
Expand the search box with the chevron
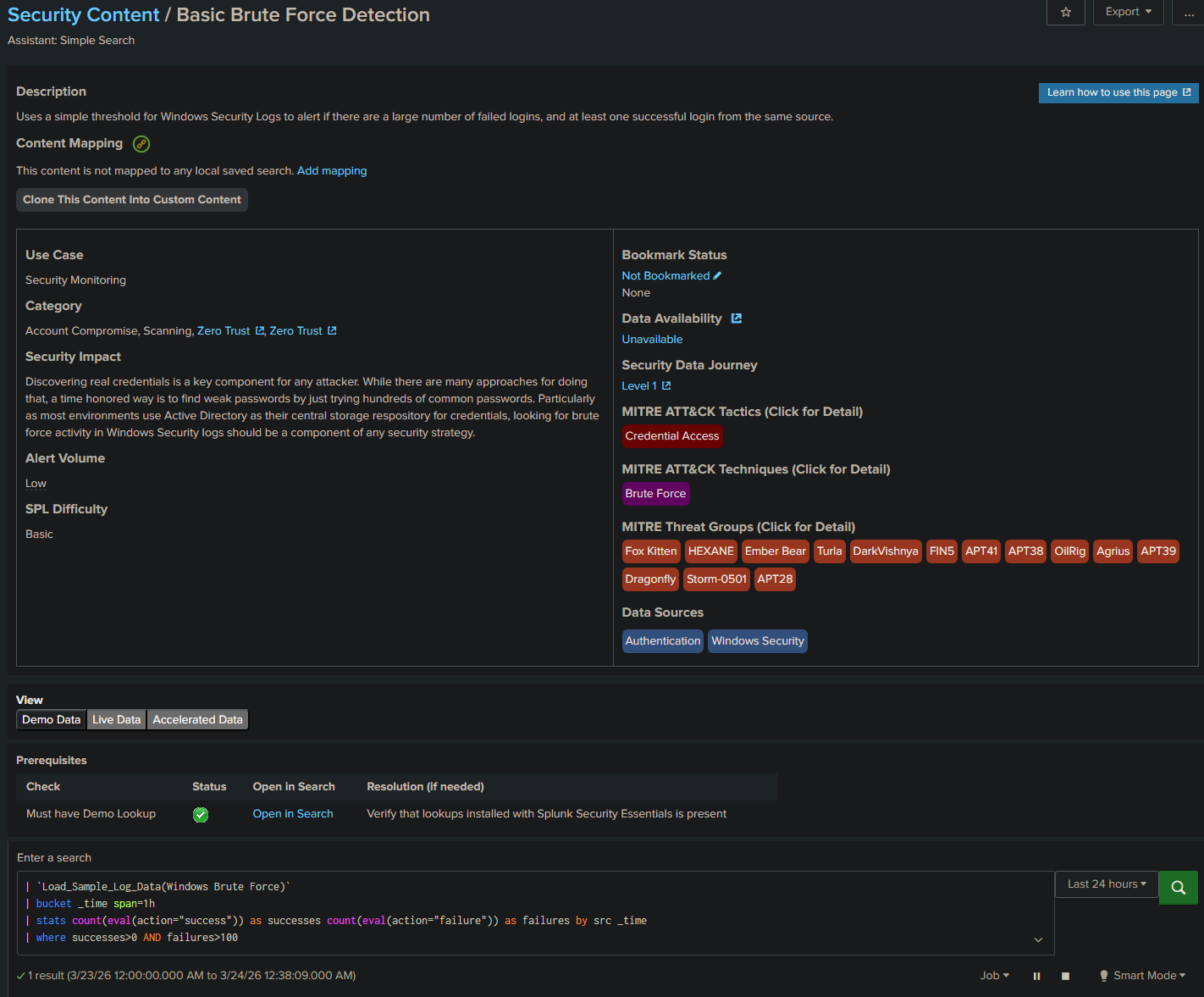tap(1037, 939)
